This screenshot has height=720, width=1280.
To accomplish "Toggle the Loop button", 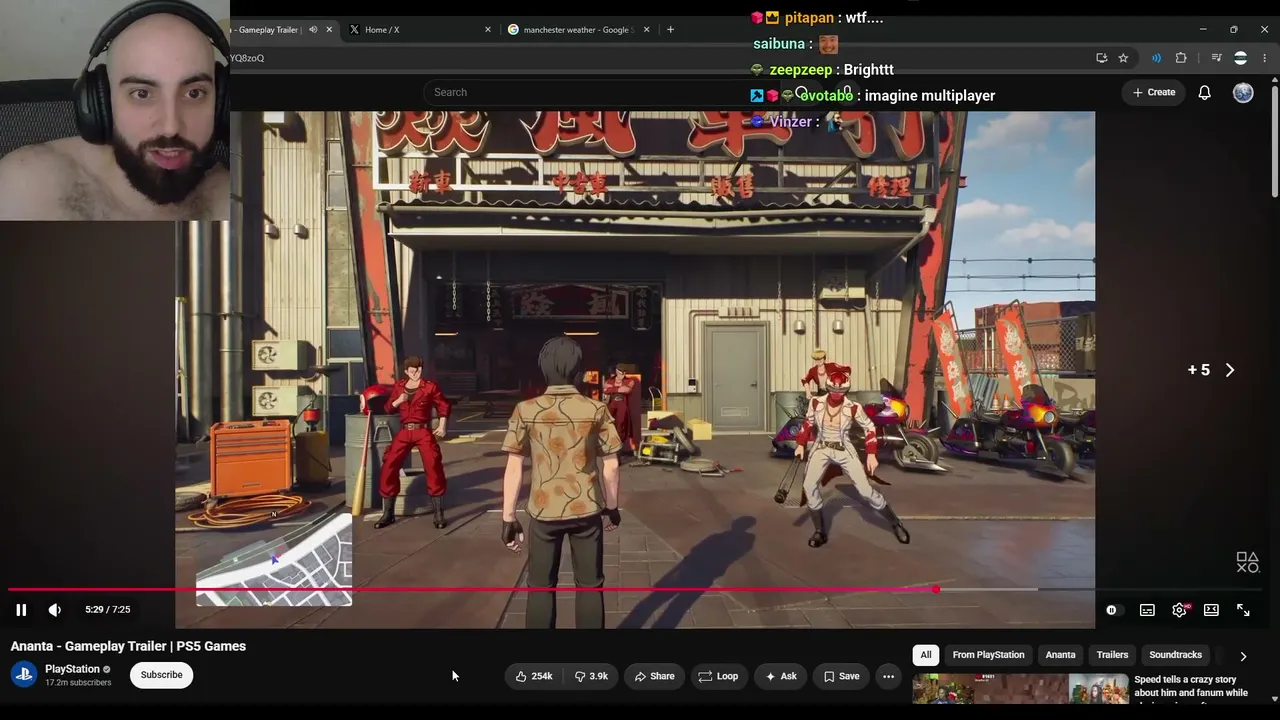I will [718, 676].
